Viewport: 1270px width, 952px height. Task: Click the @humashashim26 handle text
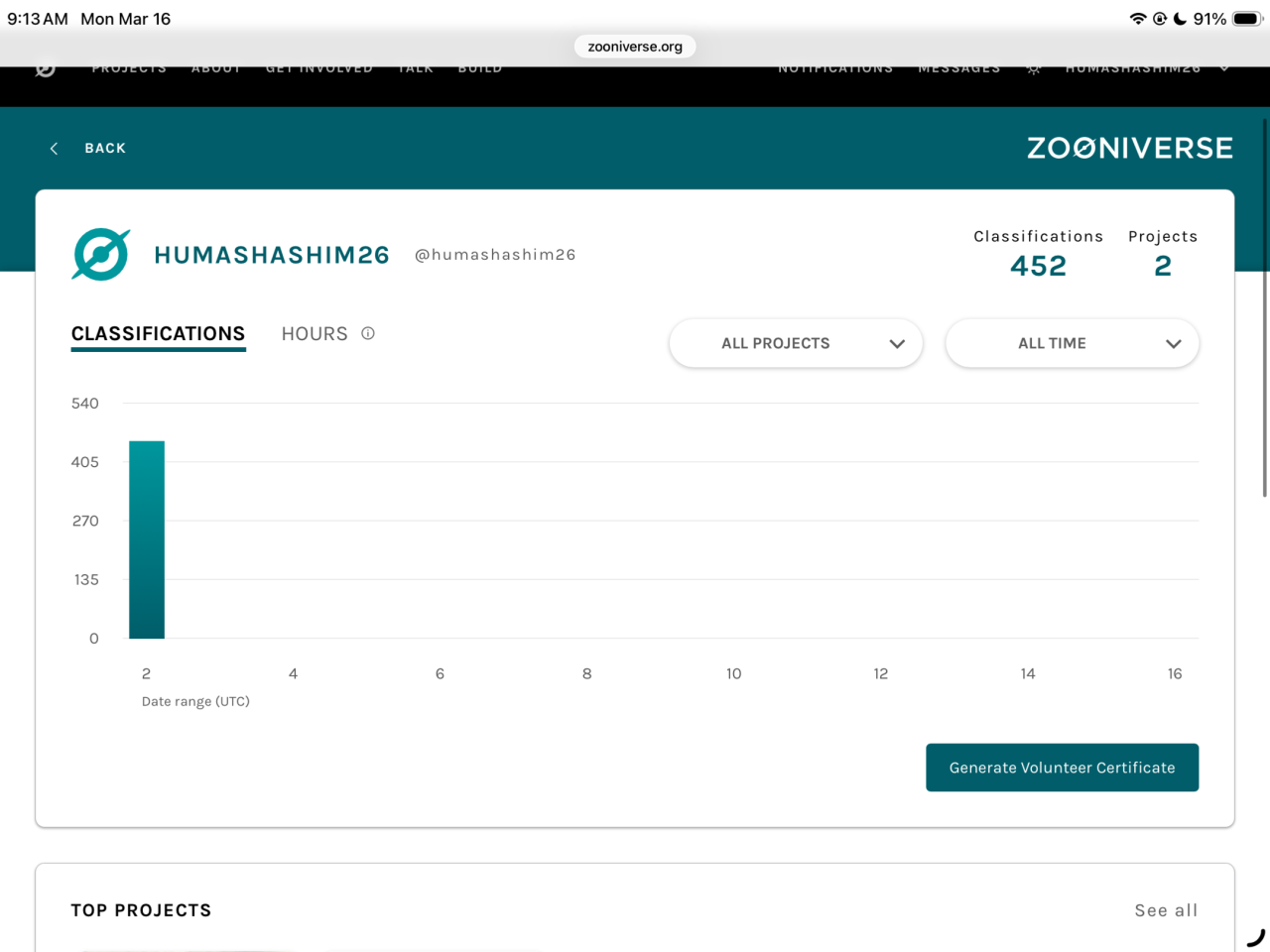coord(495,255)
